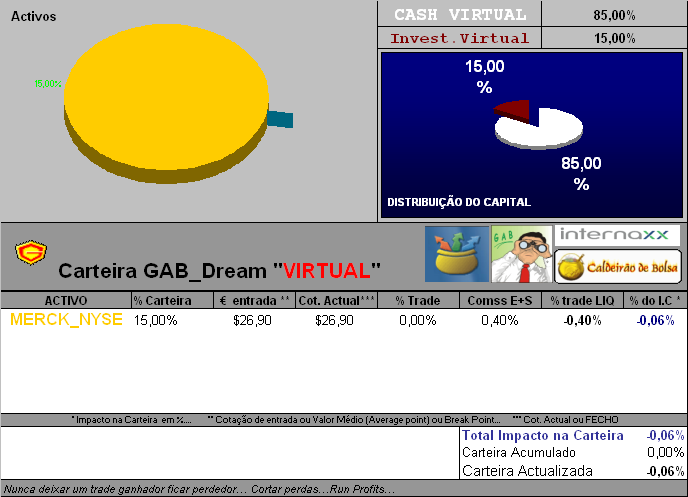Click the ACTIVO column header

pos(66,300)
